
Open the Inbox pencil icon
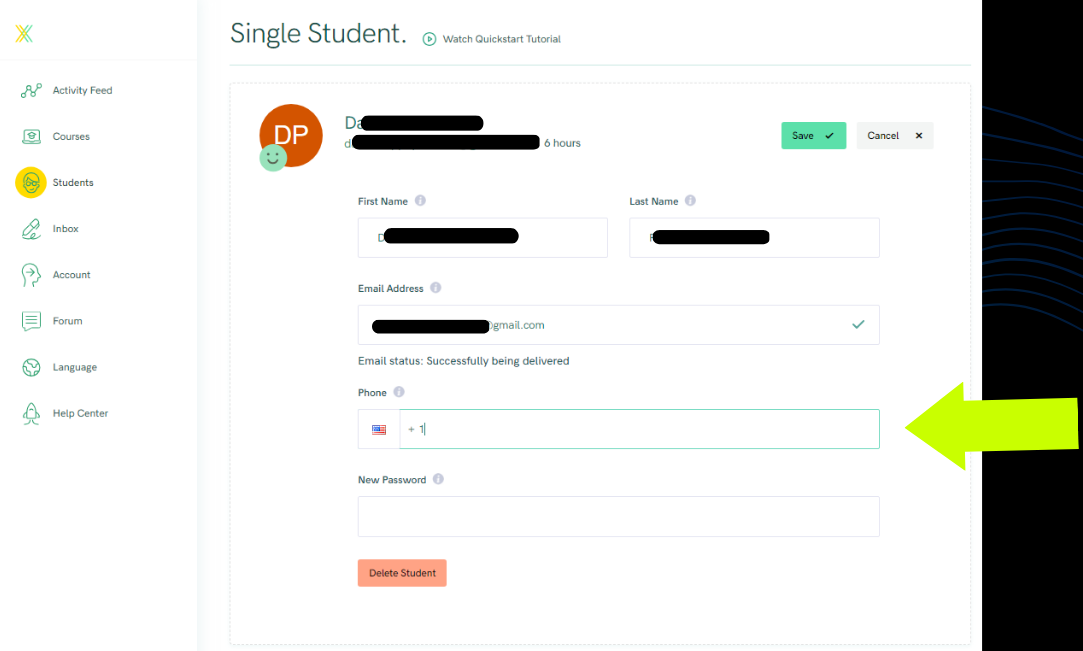[31, 229]
